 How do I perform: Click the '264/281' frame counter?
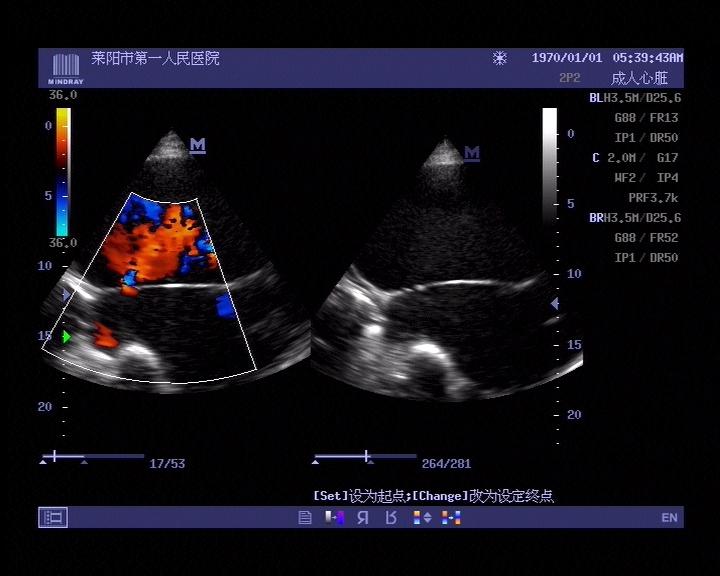pyautogui.click(x=446, y=463)
